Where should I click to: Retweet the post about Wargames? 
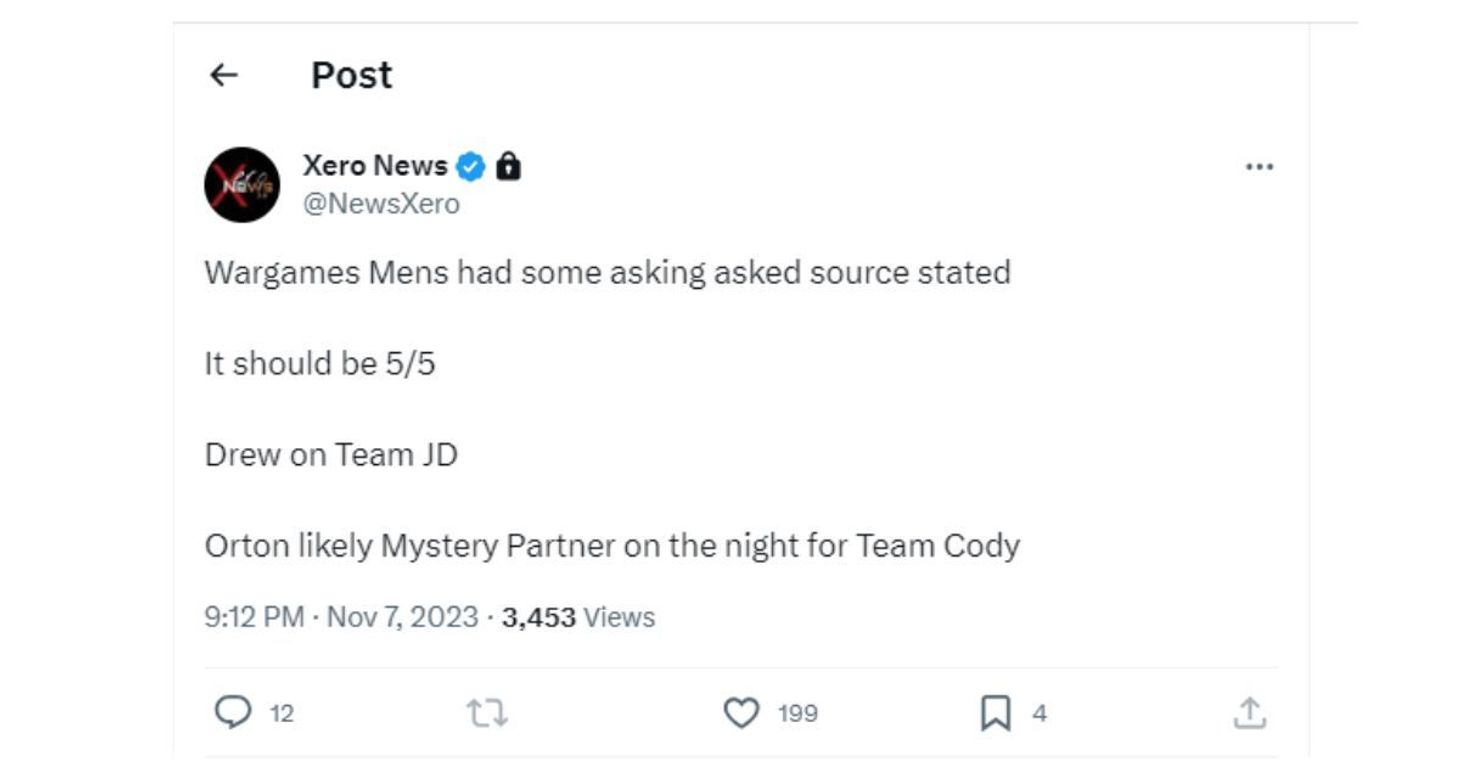pos(490,712)
